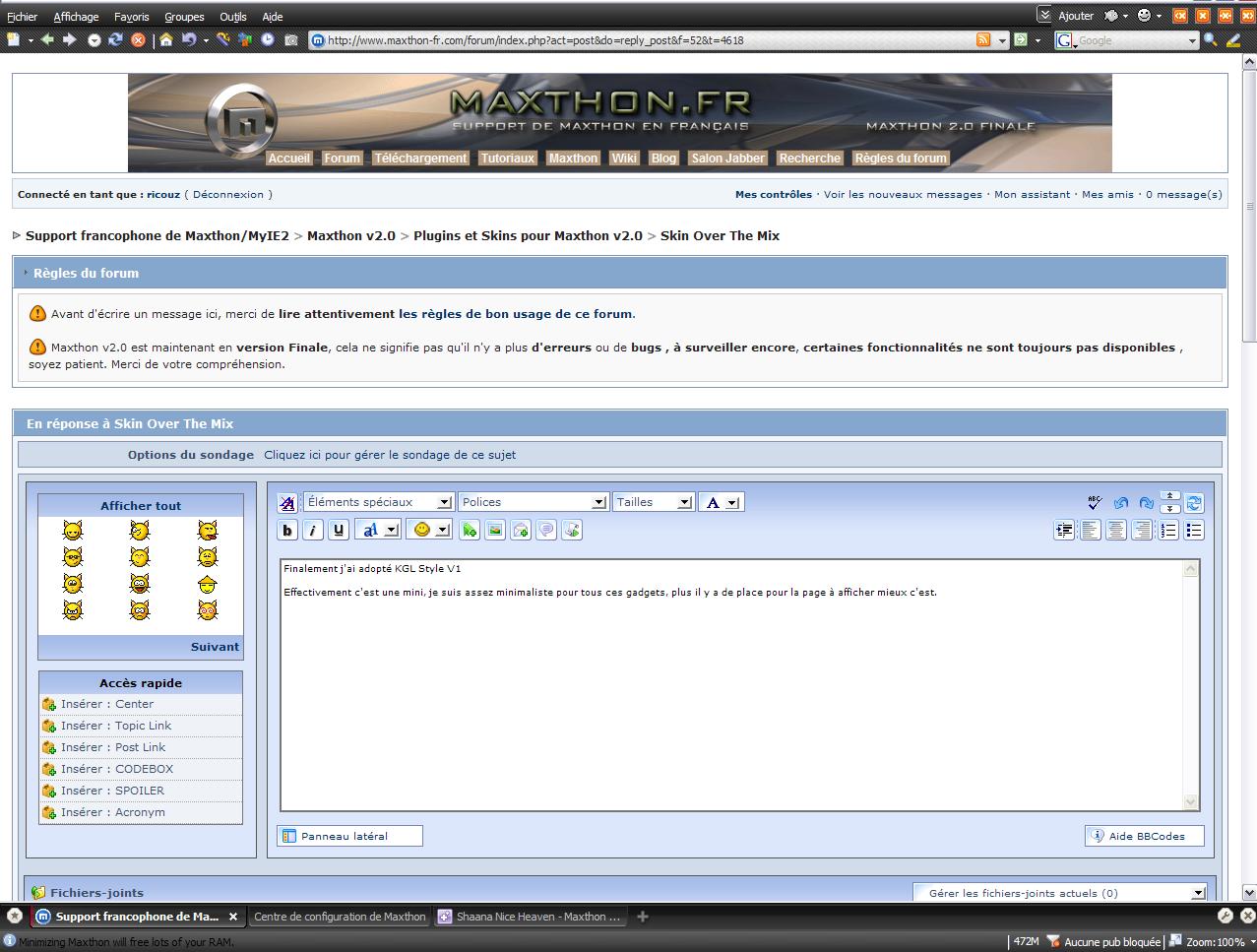
Task: Toggle Bold formatting in editor
Action: click(x=287, y=530)
